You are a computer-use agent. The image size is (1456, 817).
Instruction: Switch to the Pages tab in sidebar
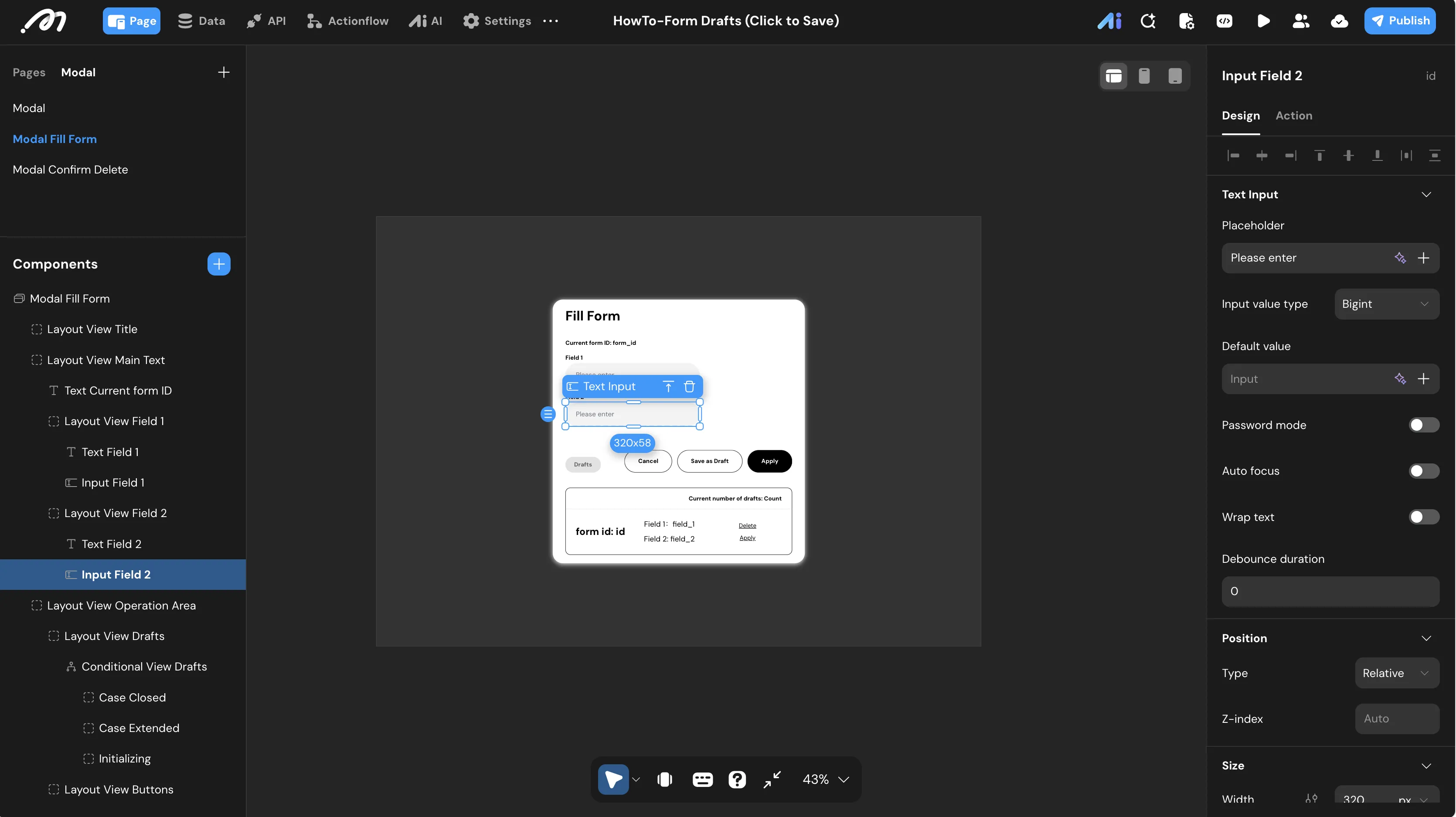(x=29, y=72)
